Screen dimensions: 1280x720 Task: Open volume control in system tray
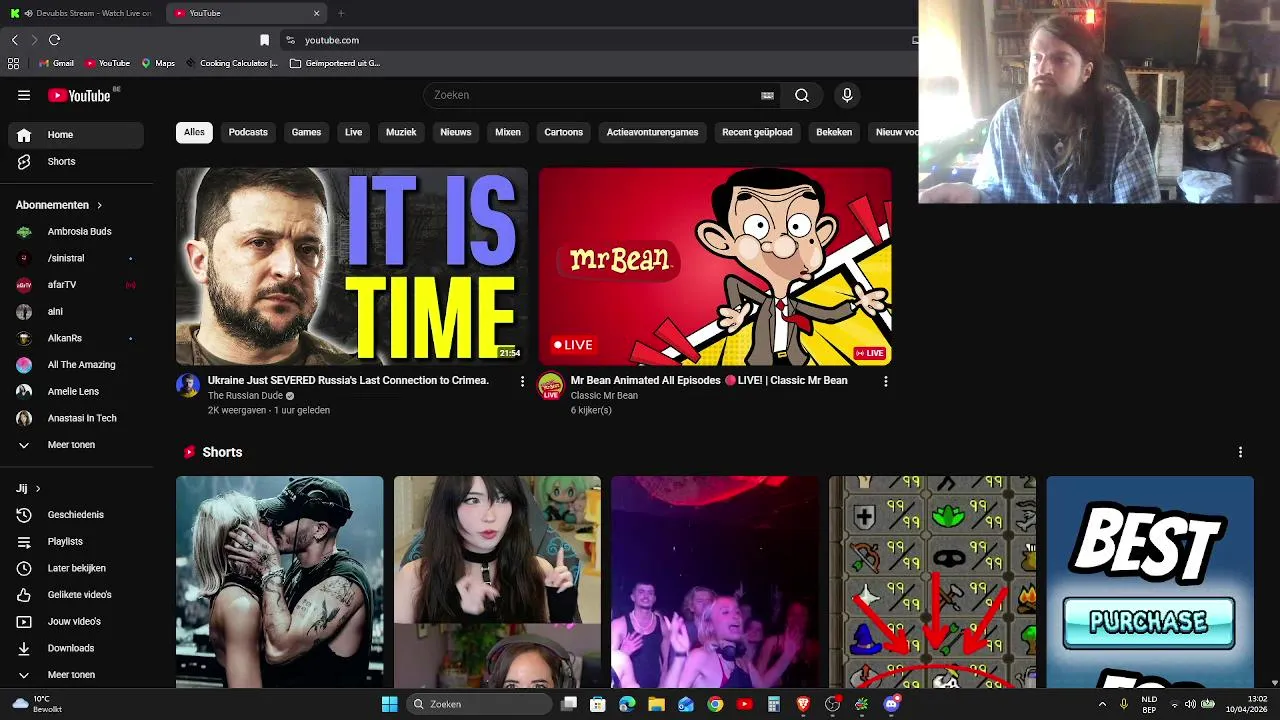(1189, 704)
